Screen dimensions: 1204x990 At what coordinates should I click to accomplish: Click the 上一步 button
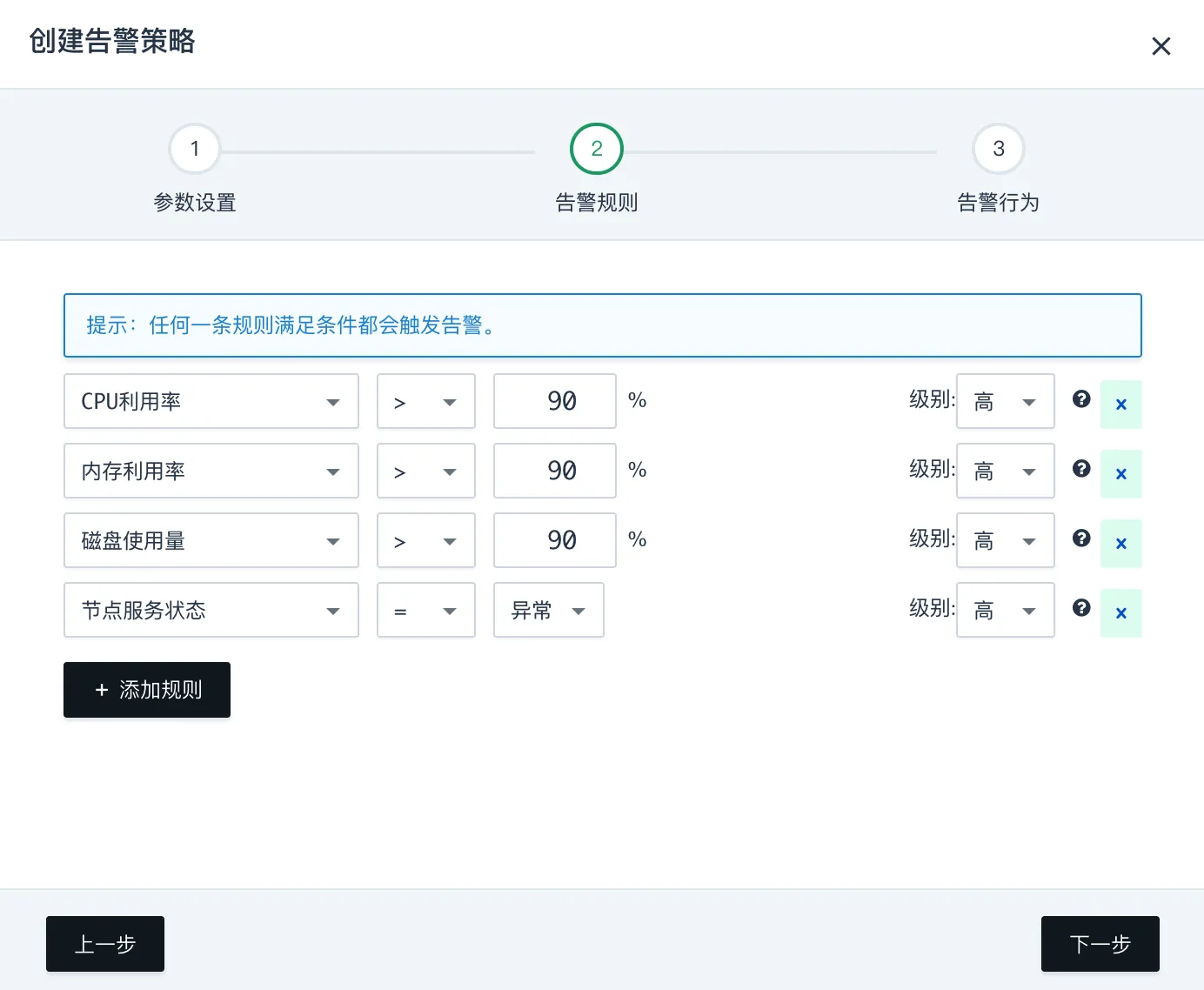pos(104,944)
